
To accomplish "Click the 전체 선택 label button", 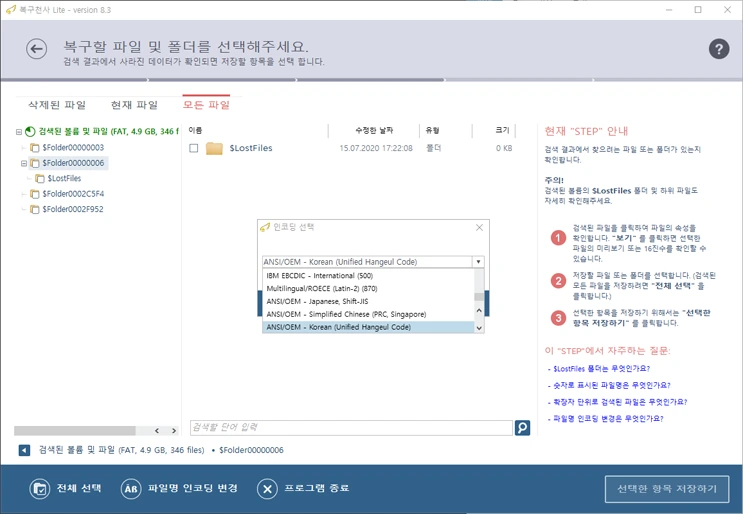I will [x=79, y=488].
